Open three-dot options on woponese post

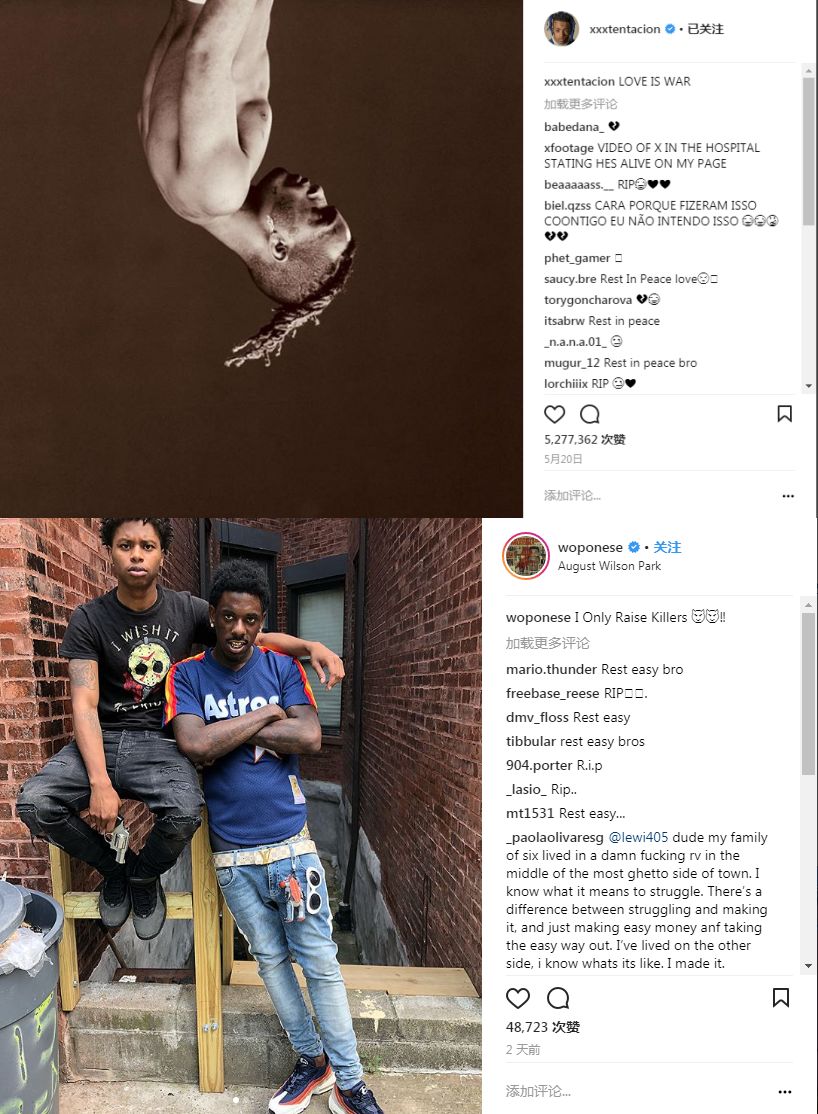tap(785, 1092)
